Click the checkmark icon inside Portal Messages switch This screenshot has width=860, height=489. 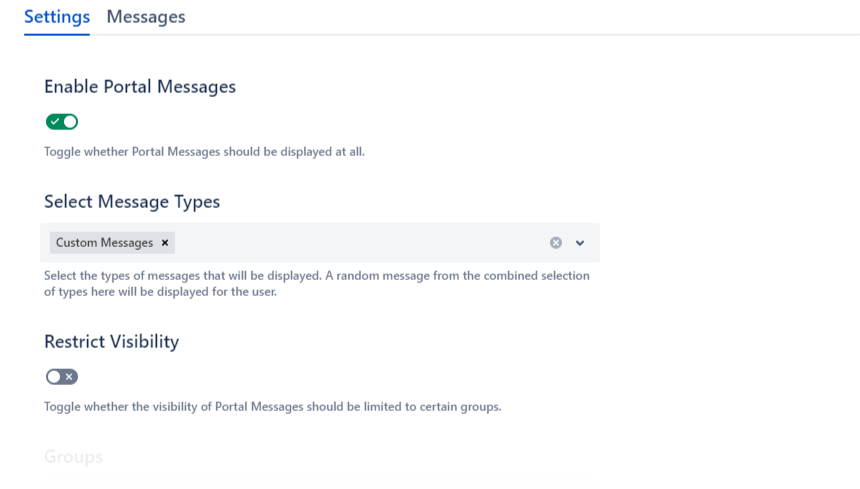click(54, 122)
